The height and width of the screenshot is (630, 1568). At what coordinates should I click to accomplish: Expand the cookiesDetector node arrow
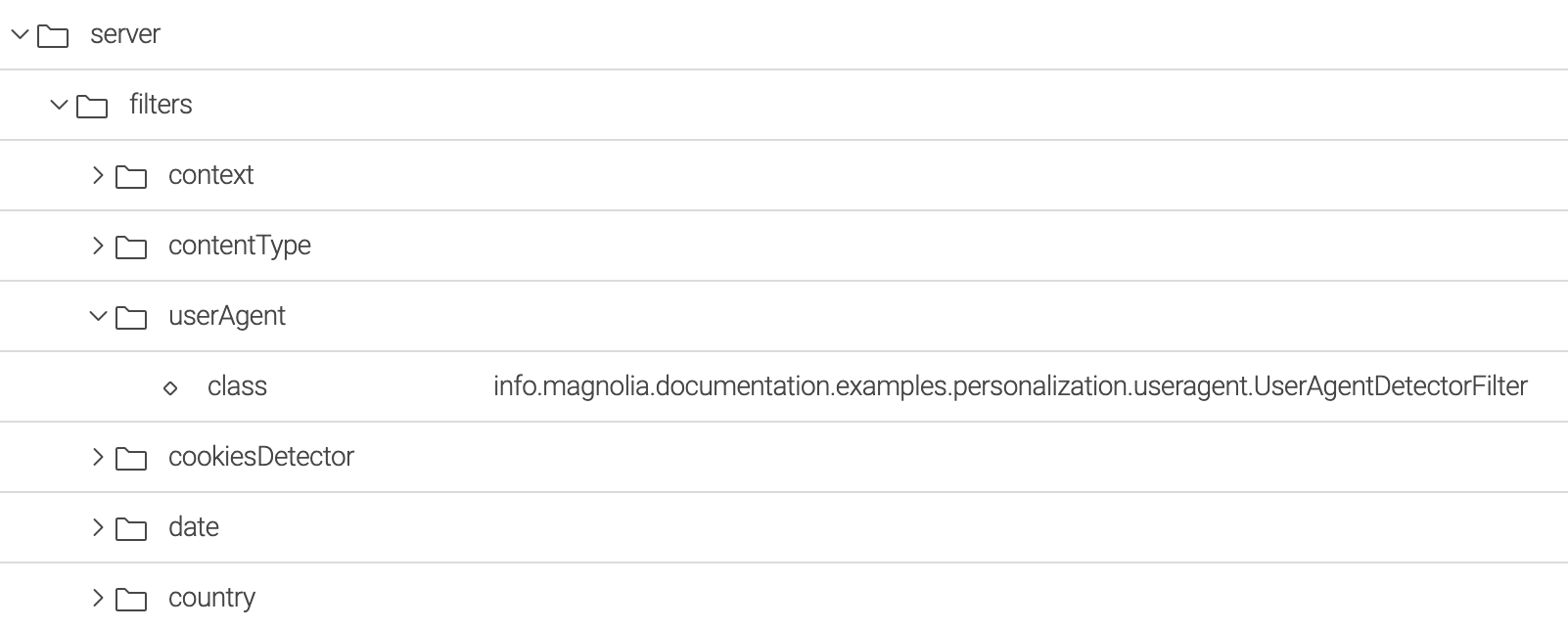[98, 457]
